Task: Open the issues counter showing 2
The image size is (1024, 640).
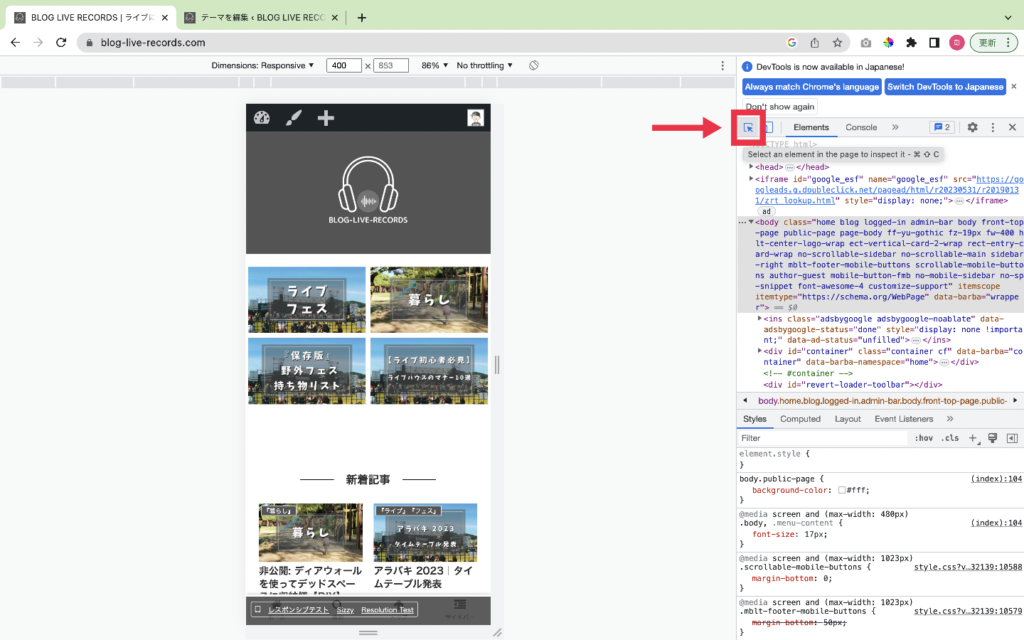Action: pyautogui.click(x=942, y=127)
